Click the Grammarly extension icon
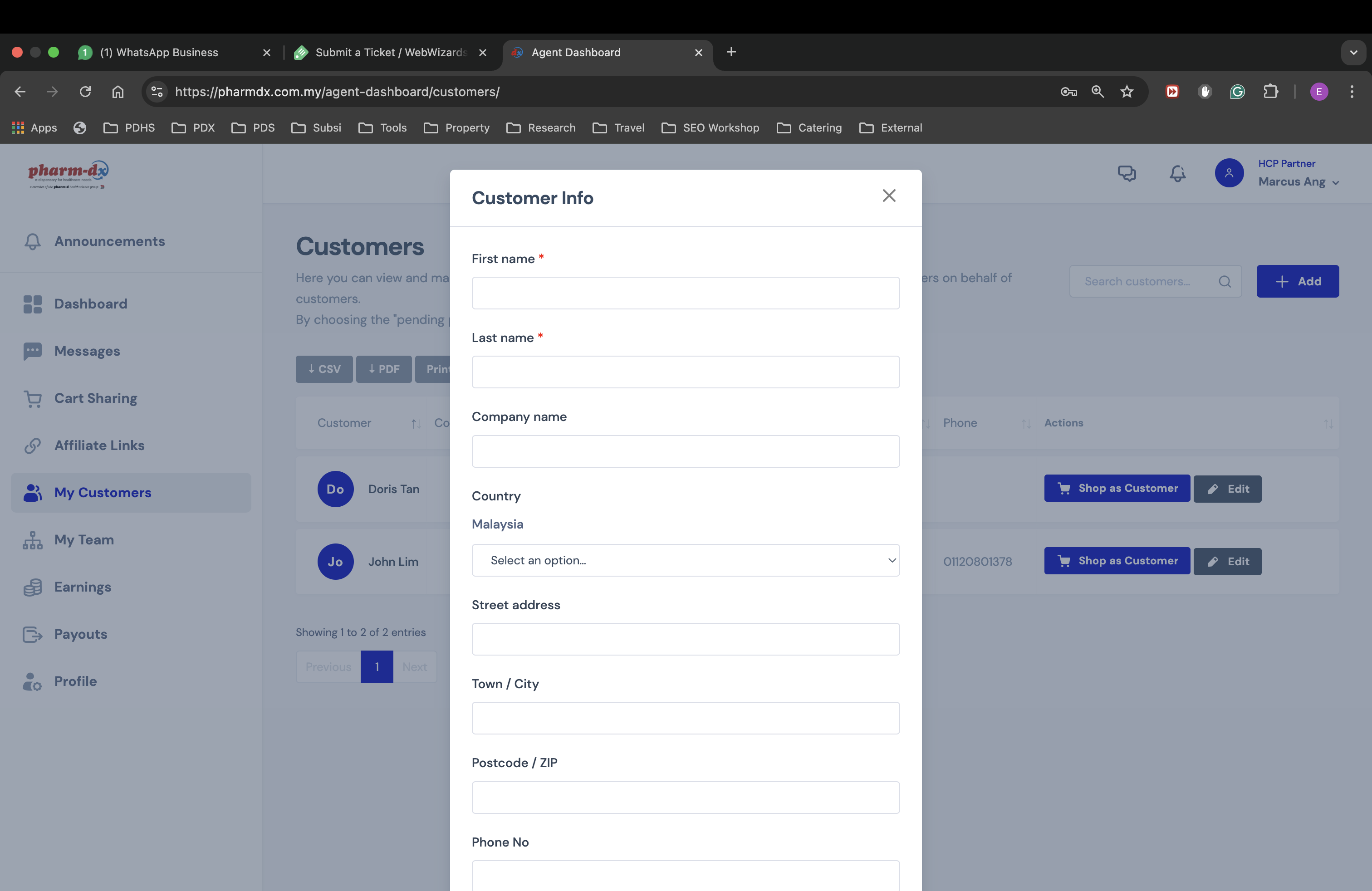The height and width of the screenshot is (891, 1372). pos(1237,92)
